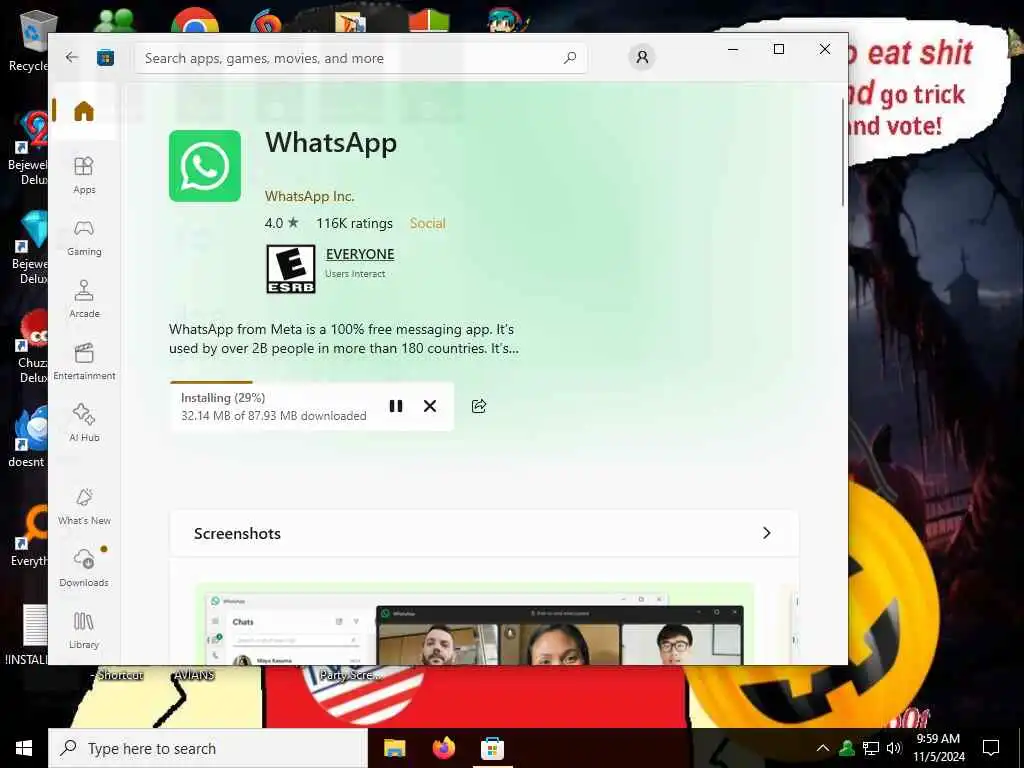The height and width of the screenshot is (768, 1024).
Task: Open the Downloads page
Action: coord(84,568)
